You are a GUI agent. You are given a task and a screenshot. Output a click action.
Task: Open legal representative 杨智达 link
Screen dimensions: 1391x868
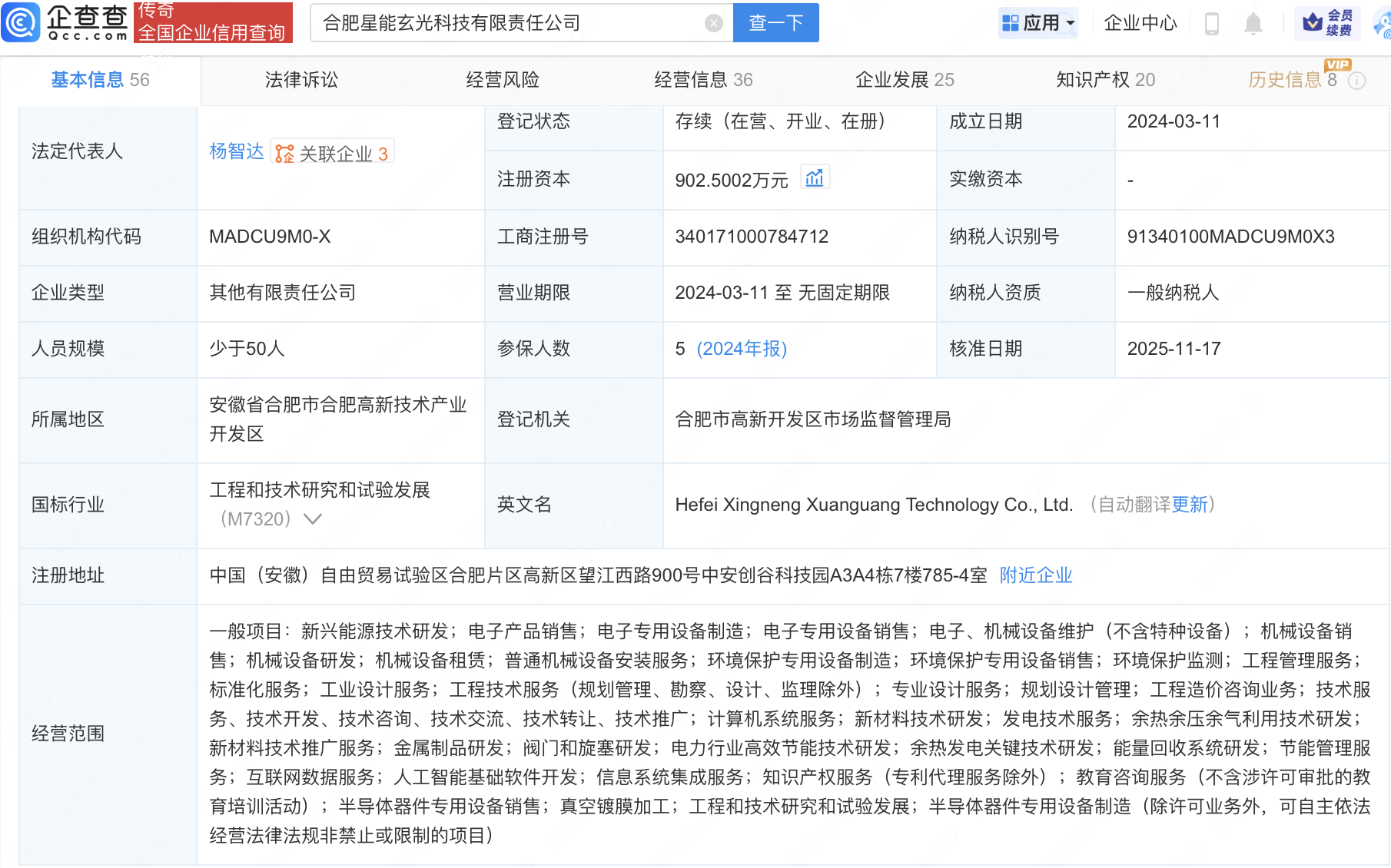[x=236, y=151]
